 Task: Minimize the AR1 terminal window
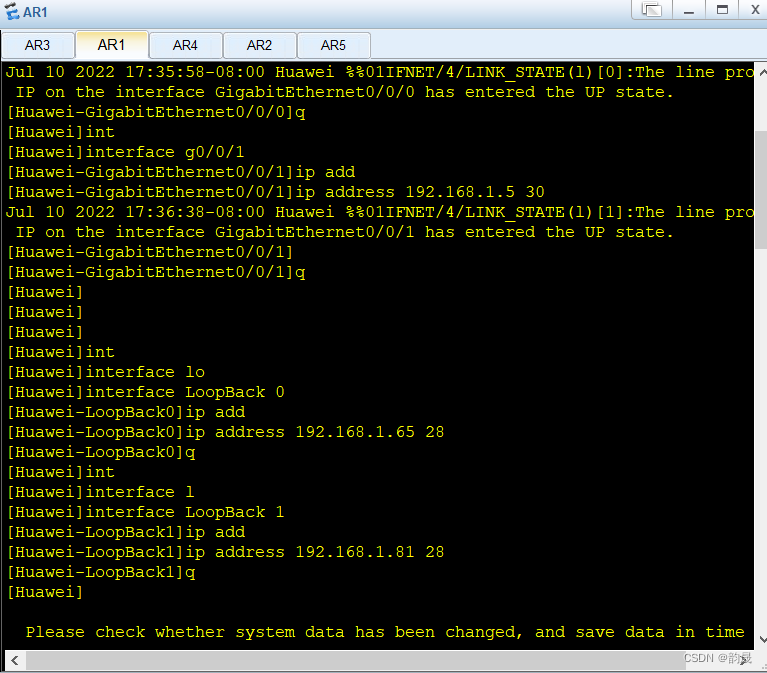(687, 10)
